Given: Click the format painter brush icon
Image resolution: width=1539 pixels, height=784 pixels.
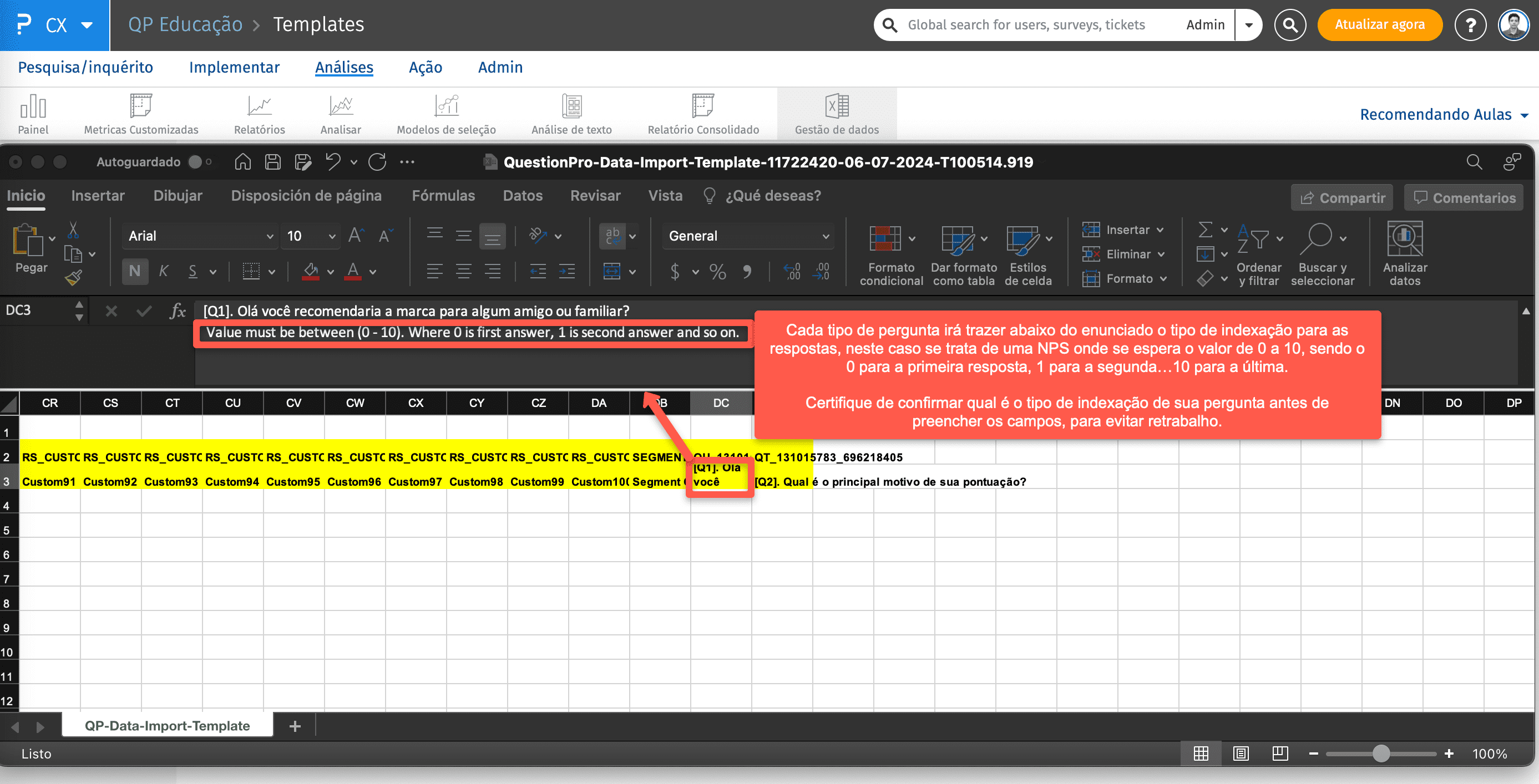Looking at the screenshot, I should [73, 278].
